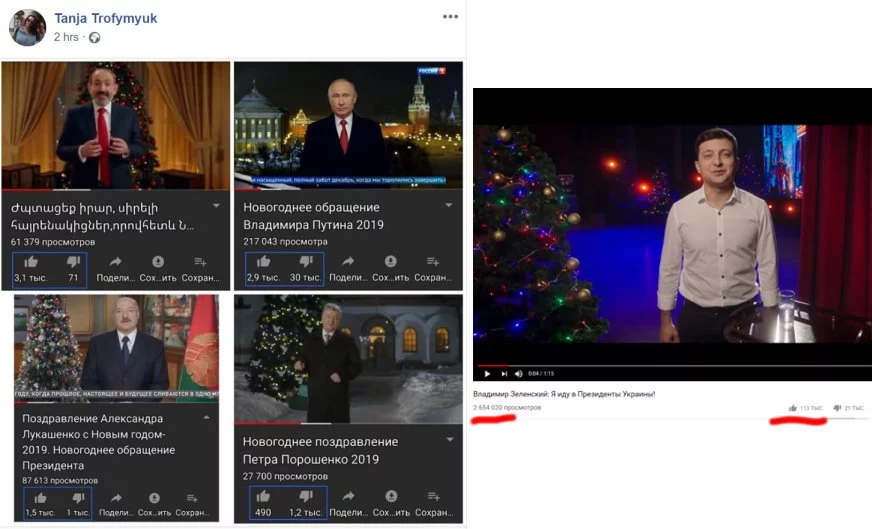
Task: Click title Новогоднее обращение Владимира Путина 2019
Action: tap(313, 216)
